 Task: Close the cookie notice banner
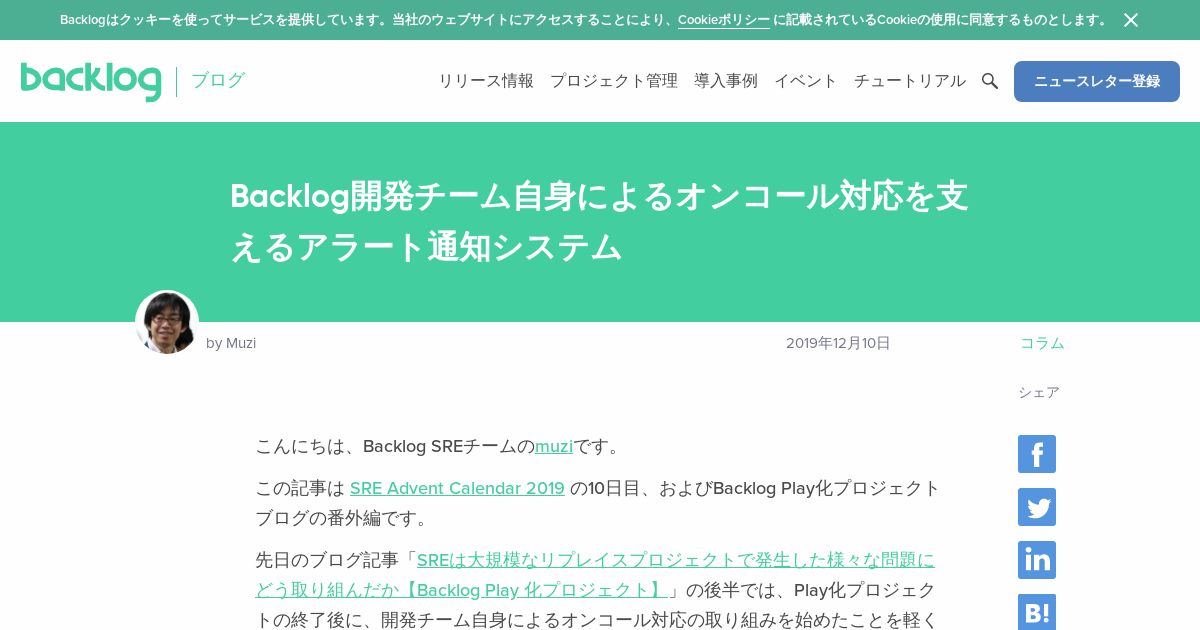(1130, 20)
